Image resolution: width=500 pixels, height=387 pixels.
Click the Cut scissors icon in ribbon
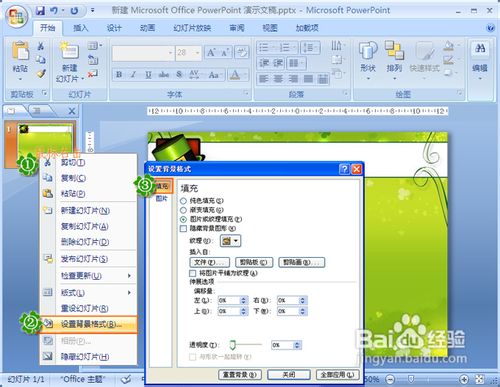click(41, 46)
